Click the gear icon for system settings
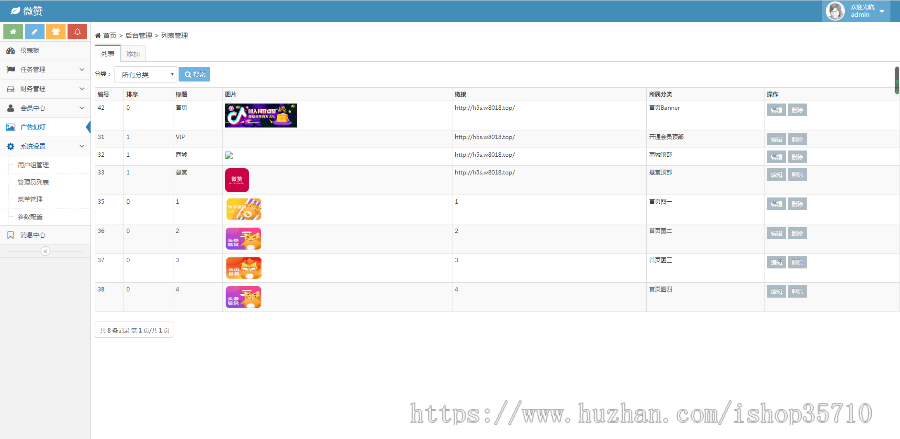The width and height of the screenshot is (900, 439). click(x=10, y=146)
